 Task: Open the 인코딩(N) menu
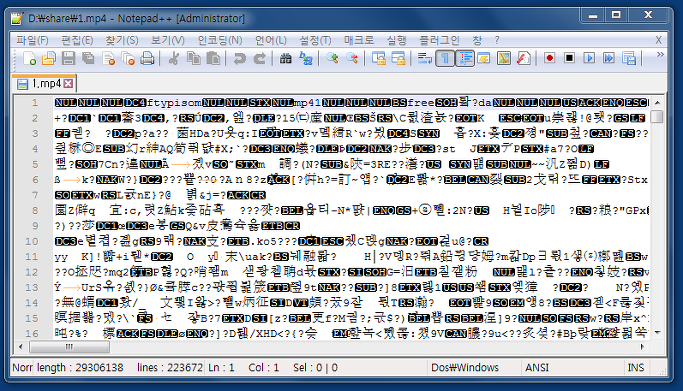point(220,40)
